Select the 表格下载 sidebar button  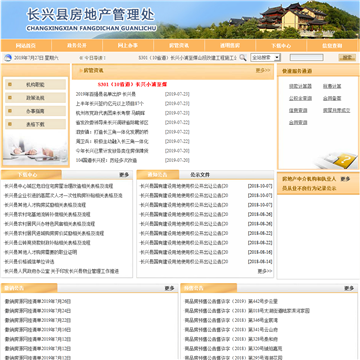pyautogui.click(x=35, y=124)
